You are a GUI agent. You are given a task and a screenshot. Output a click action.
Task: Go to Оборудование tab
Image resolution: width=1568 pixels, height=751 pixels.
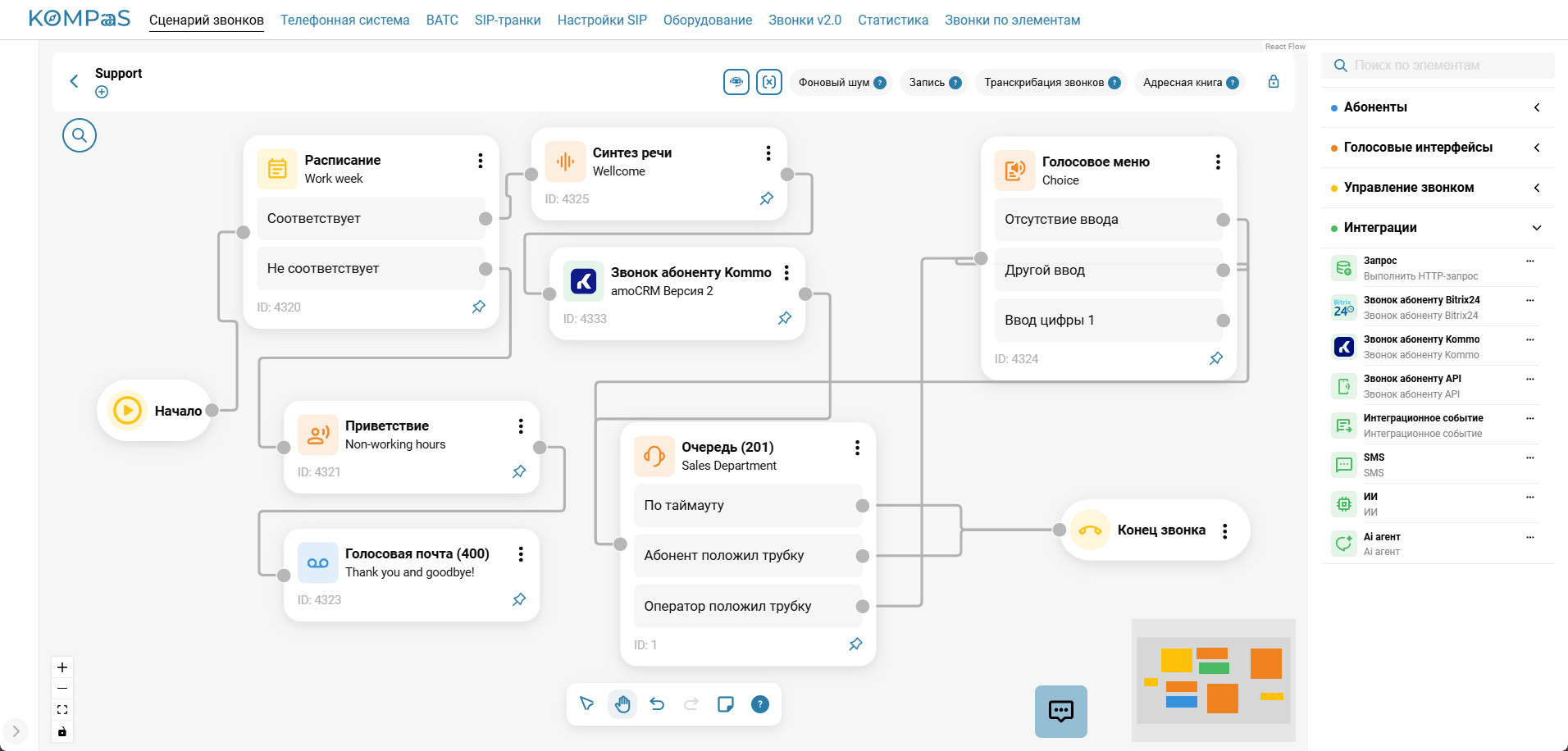[708, 20]
